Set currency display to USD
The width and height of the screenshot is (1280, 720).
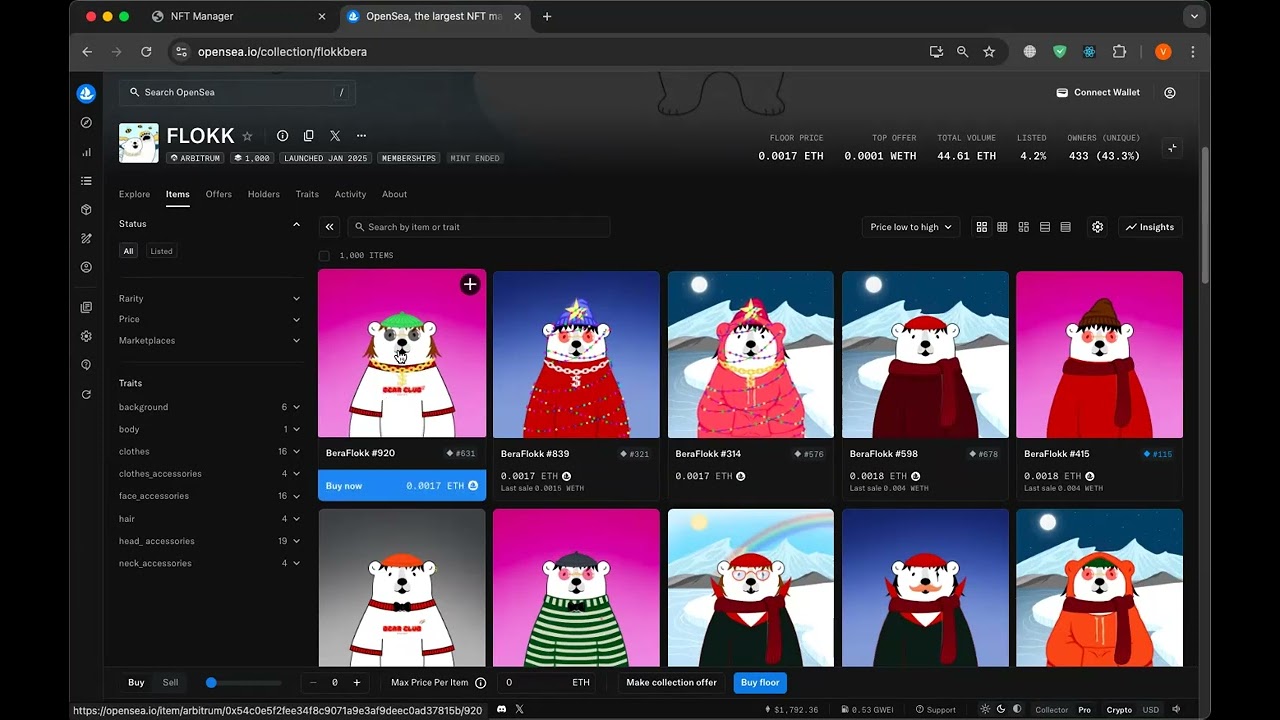coord(1151,710)
